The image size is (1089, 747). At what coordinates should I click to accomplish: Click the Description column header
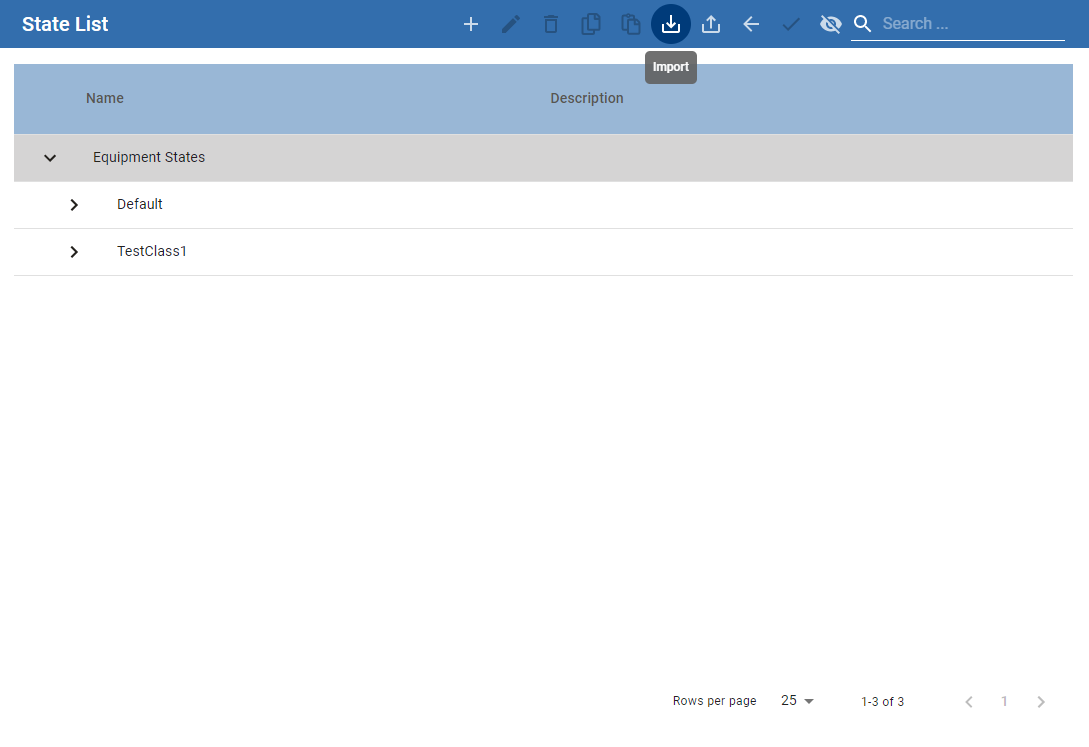pos(587,98)
